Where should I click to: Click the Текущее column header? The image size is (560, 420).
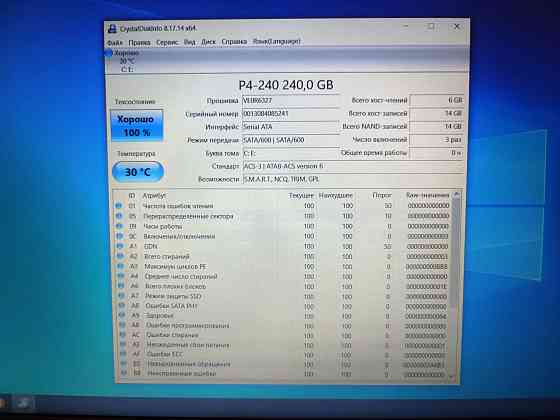tap(301, 196)
